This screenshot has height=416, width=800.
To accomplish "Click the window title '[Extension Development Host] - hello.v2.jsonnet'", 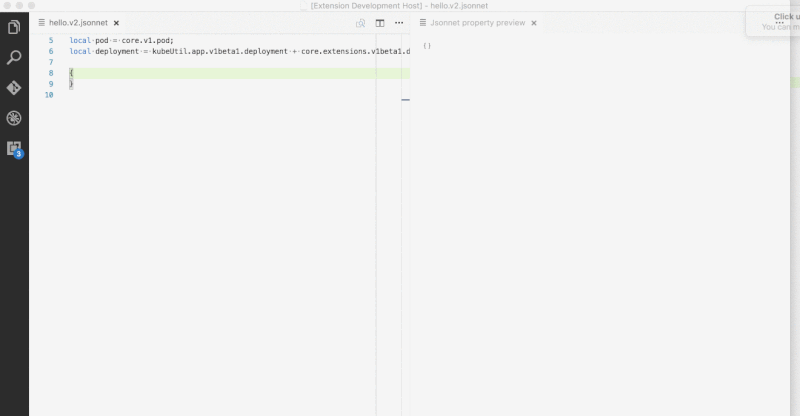I will point(399,6).
